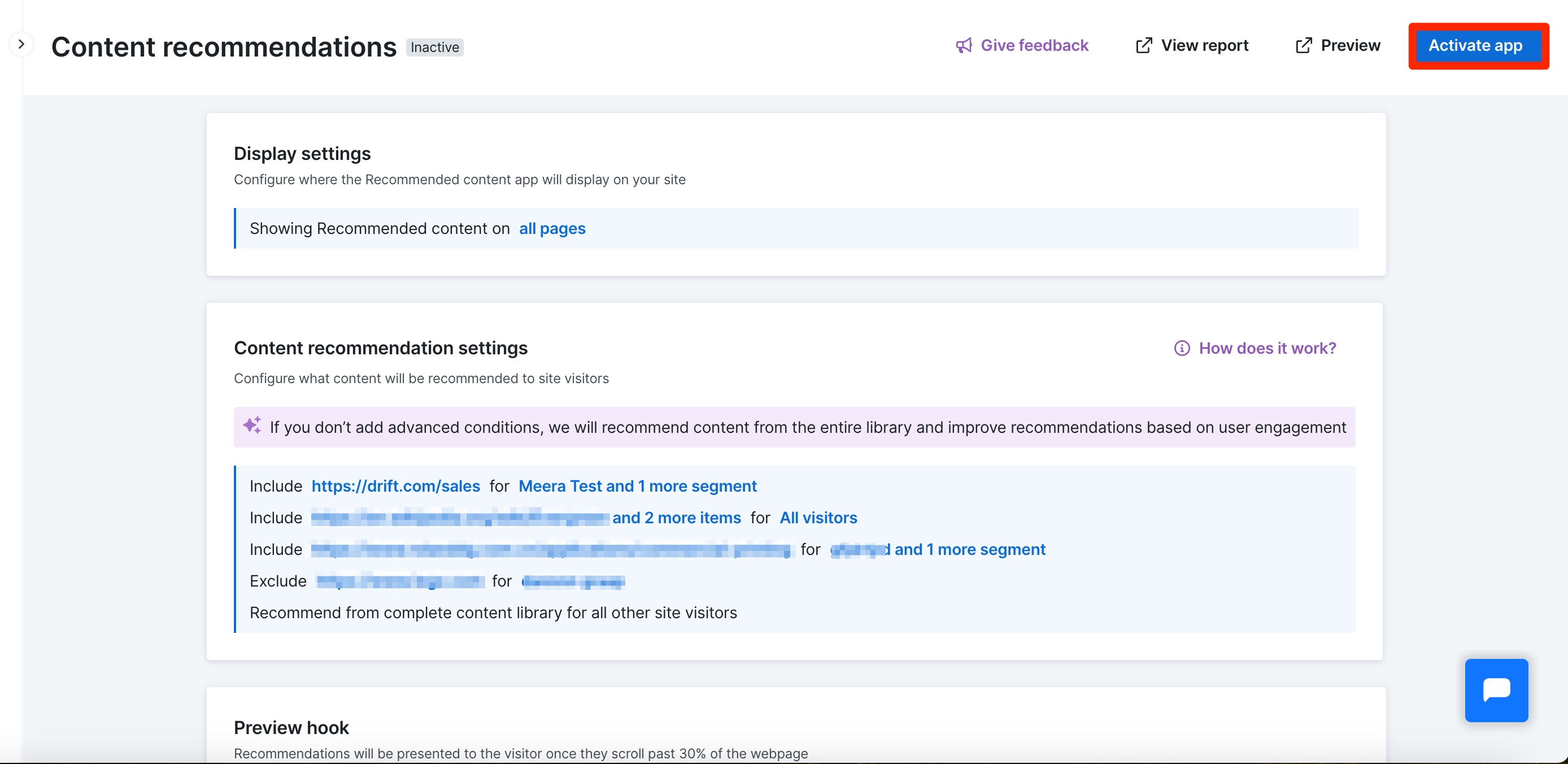Select the All visitors segment link
This screenshot has height=764, width=1568.
[818, 518]
